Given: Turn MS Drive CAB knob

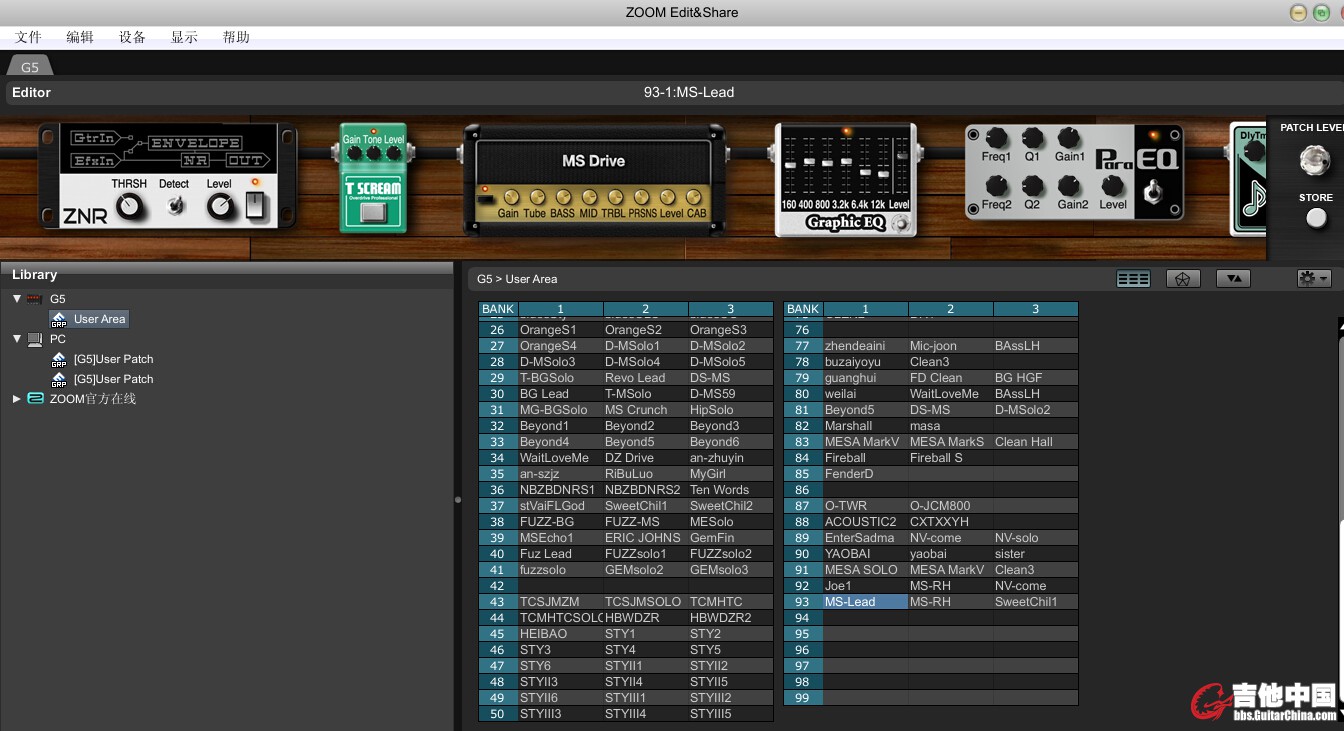Looking at the screenshot, I should tap(695, 197).
